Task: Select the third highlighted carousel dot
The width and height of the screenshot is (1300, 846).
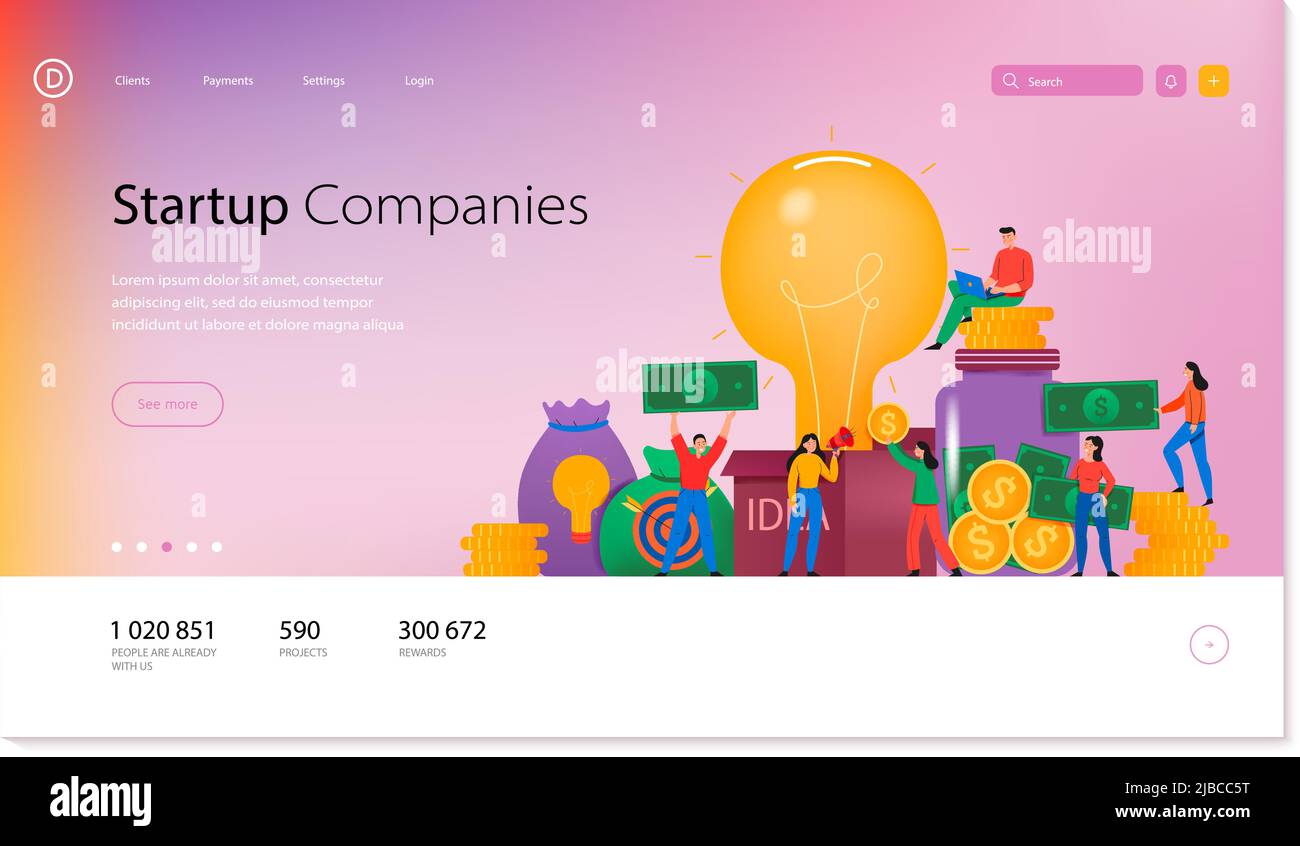Action: coord(166,547)
